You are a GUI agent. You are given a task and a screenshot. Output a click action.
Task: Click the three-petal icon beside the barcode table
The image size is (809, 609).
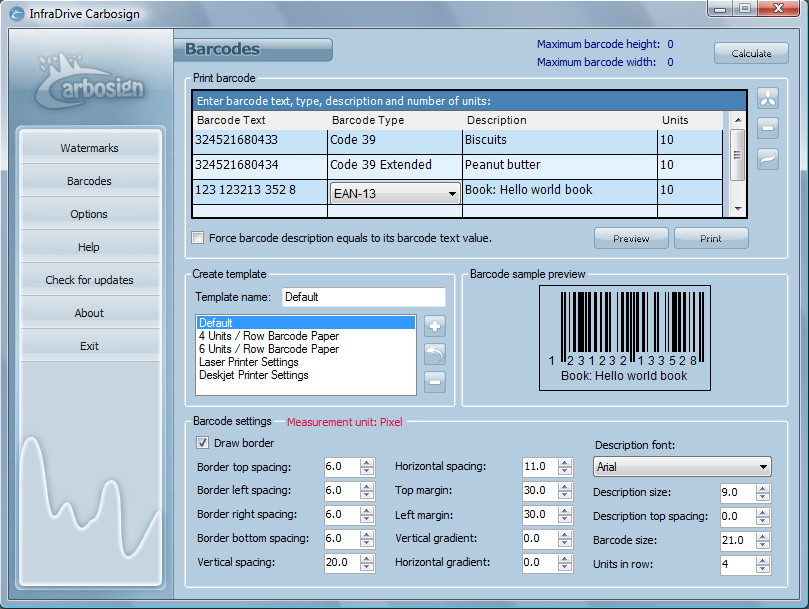click(767, 99)
